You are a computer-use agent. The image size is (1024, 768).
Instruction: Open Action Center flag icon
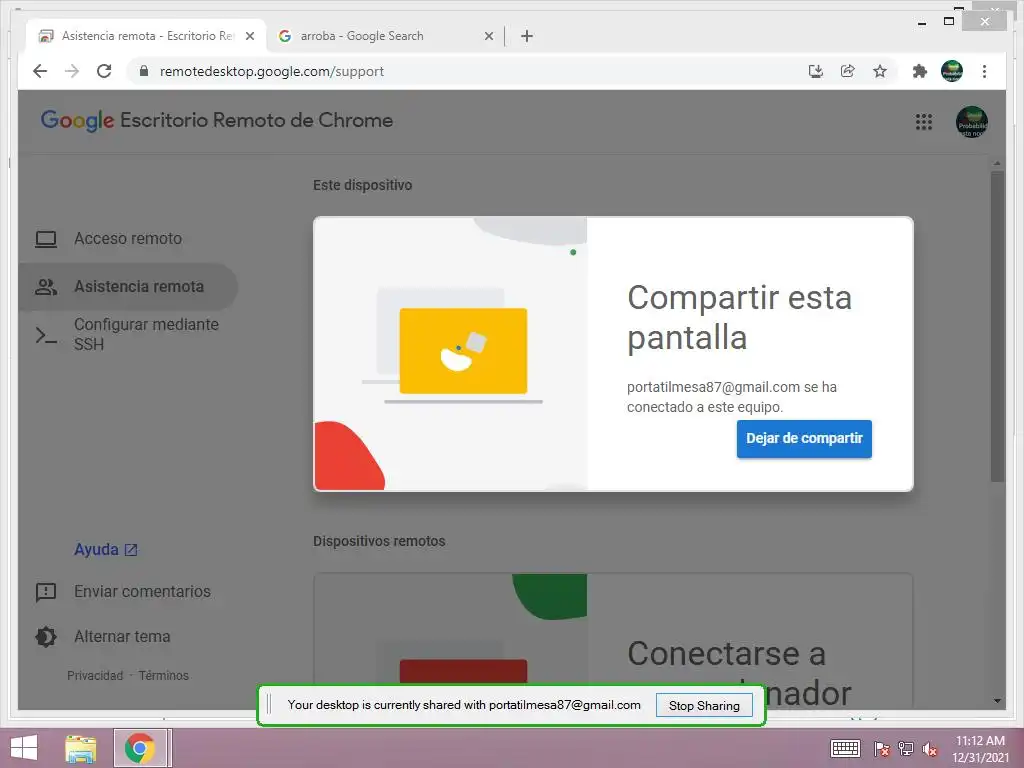[881, 749]
